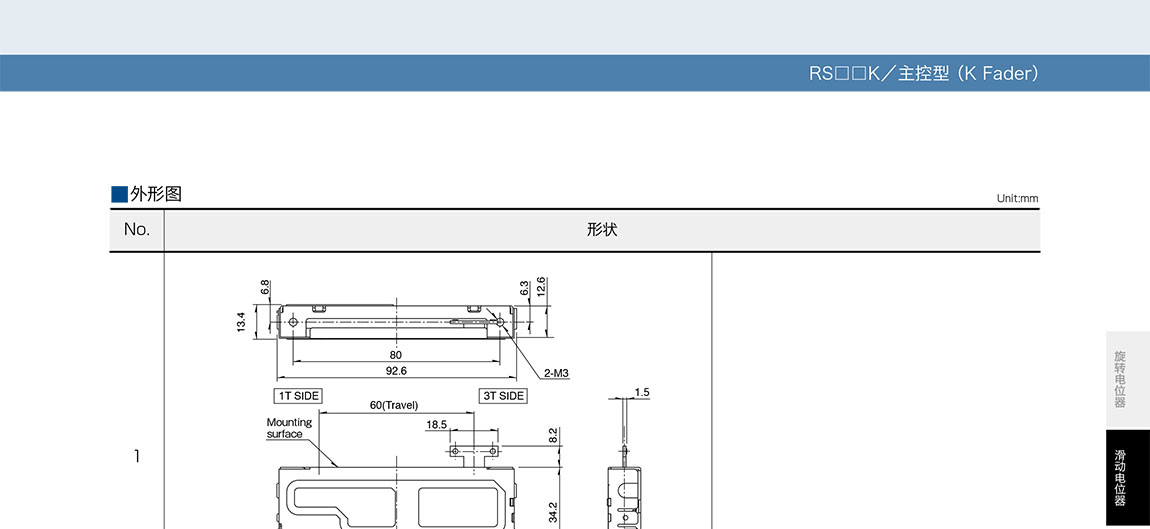Click the 80 dimension value
This screenshot has width=1150, height=529.
tap(396, 355)
